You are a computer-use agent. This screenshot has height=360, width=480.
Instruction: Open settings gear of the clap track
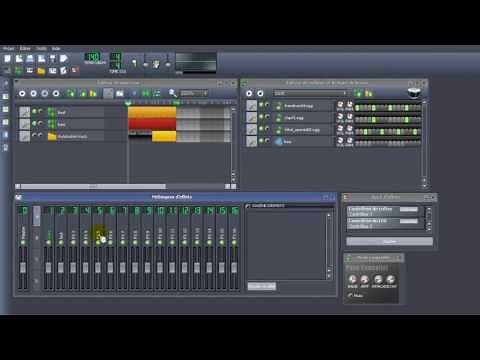click(251, 117)
